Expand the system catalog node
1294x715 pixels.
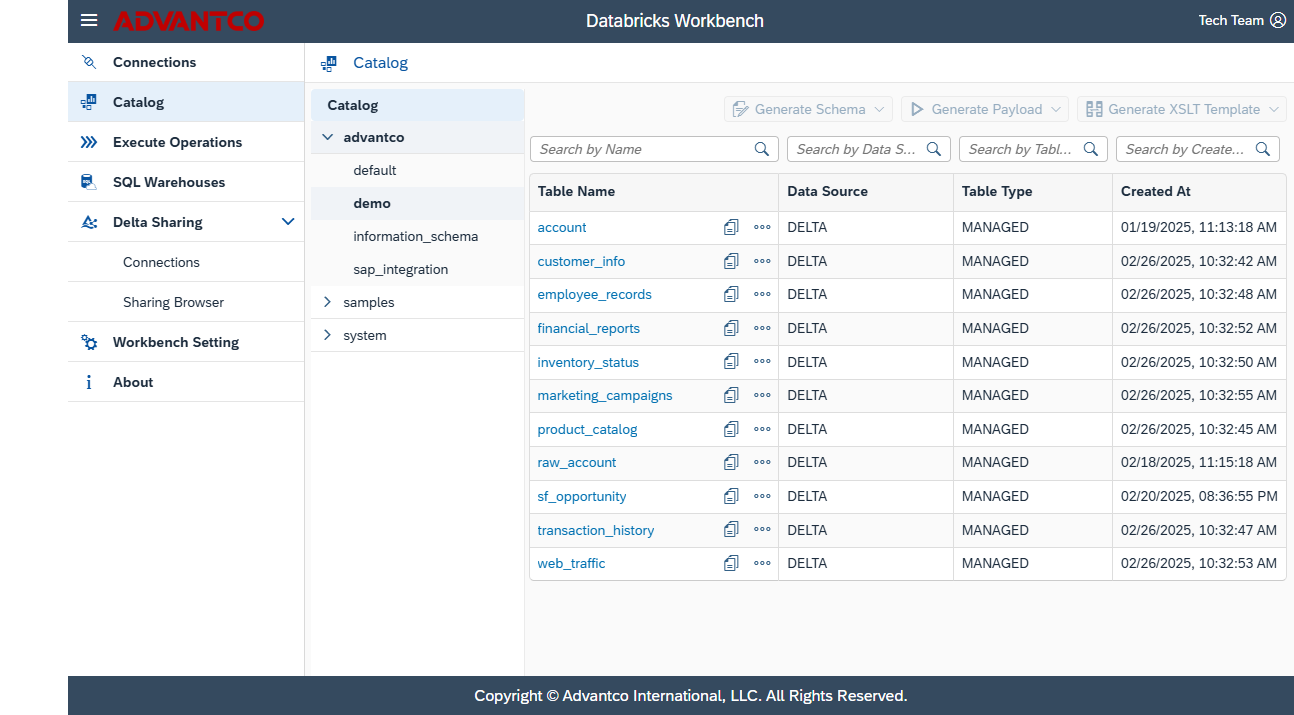pyautogui.click(x=327, y=335)
